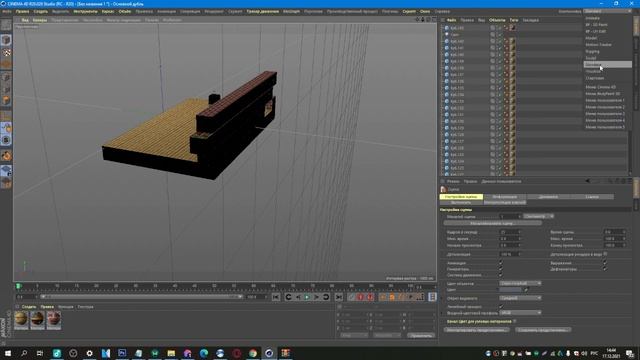
Task: Open the Обрез видового dropdown
Action: pos(520,298)
